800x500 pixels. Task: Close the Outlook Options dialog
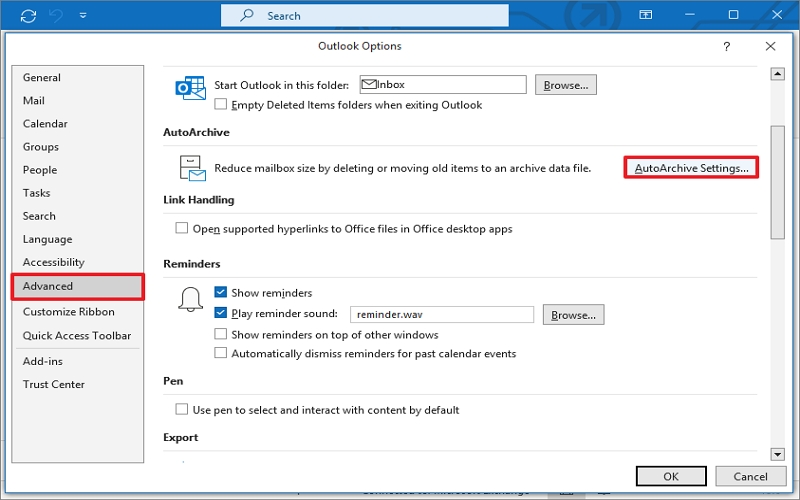pos(770,46)
